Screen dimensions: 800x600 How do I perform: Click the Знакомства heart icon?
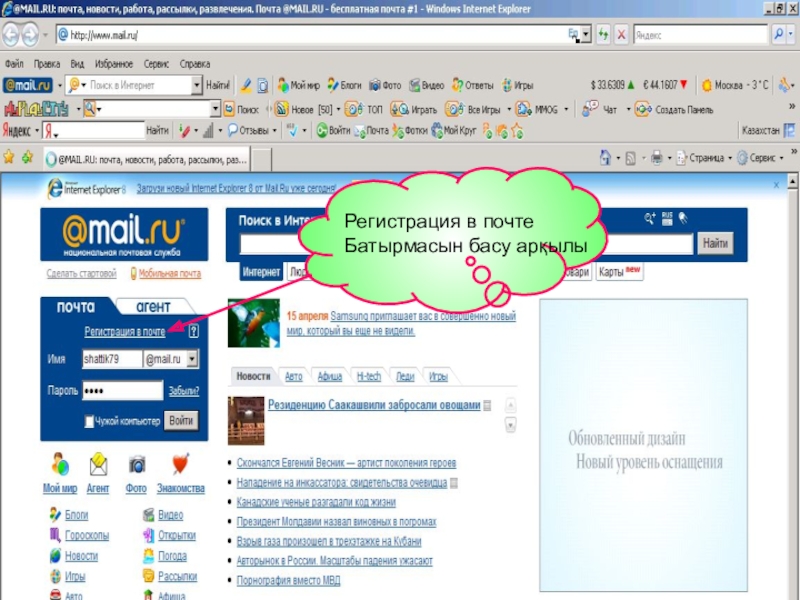pos(181,464)
